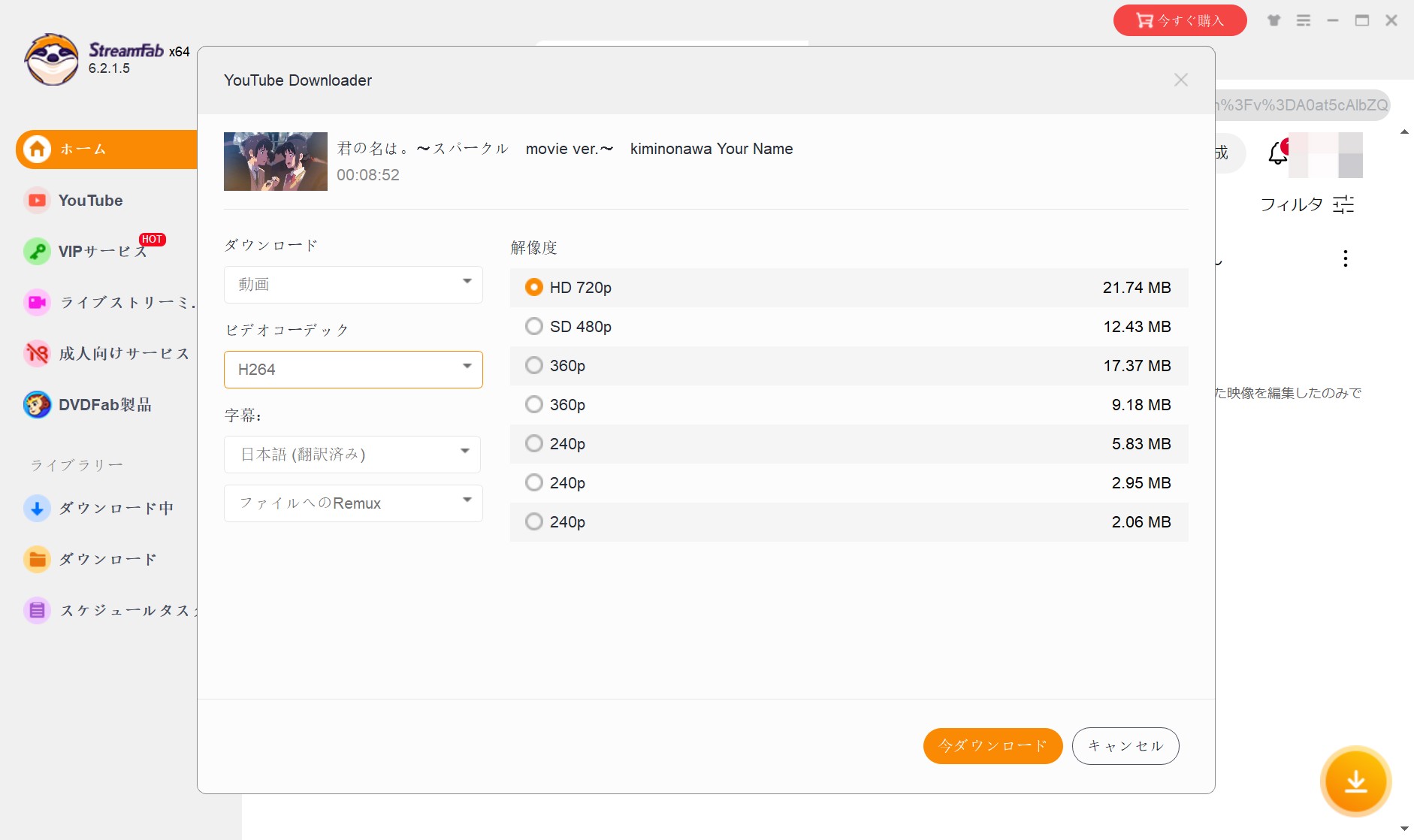Open the hamburger menu in title bar

(1304, 20)
